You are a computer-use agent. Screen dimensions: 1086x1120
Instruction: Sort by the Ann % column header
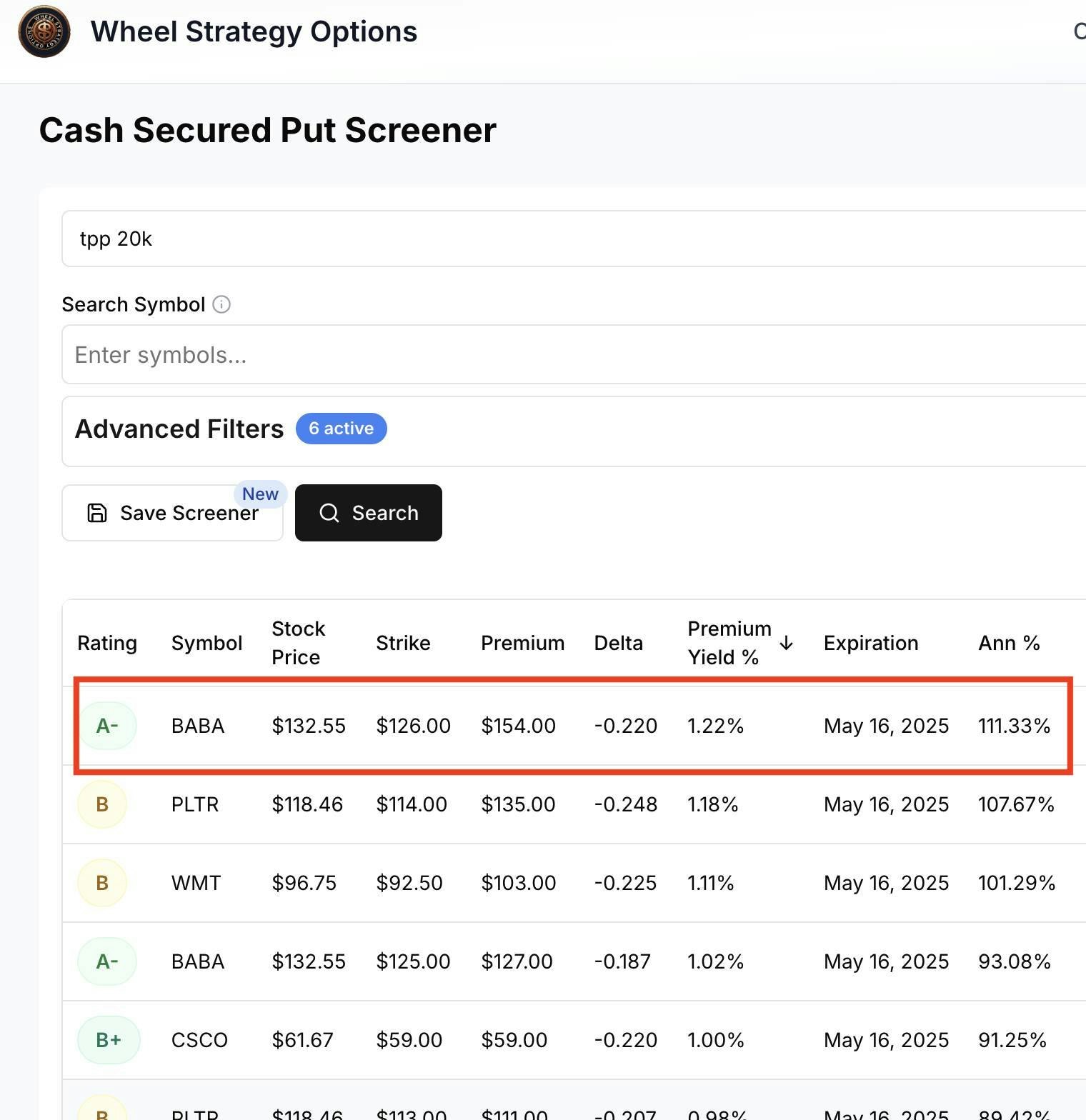tap(1008, 643)
